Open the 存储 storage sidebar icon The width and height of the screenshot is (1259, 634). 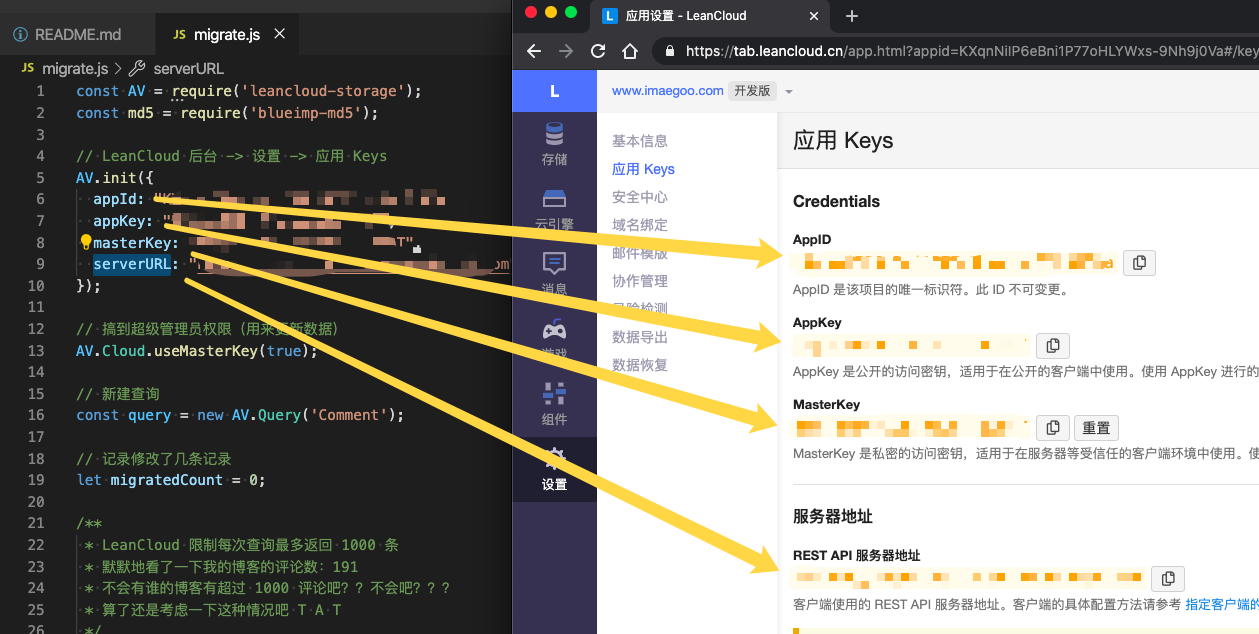(x=554, y=143)
